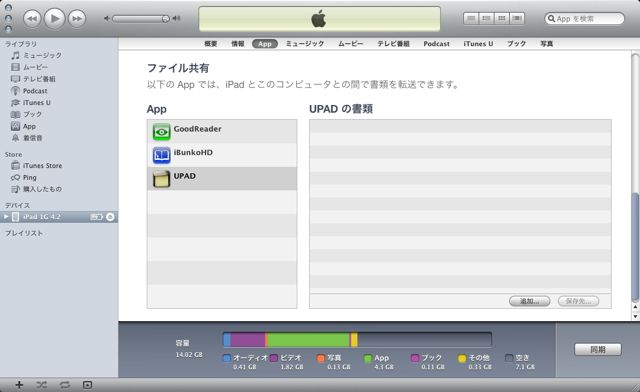The image size is (640, 392).
Task: Click the add playlist plus button
Action: 19,385
